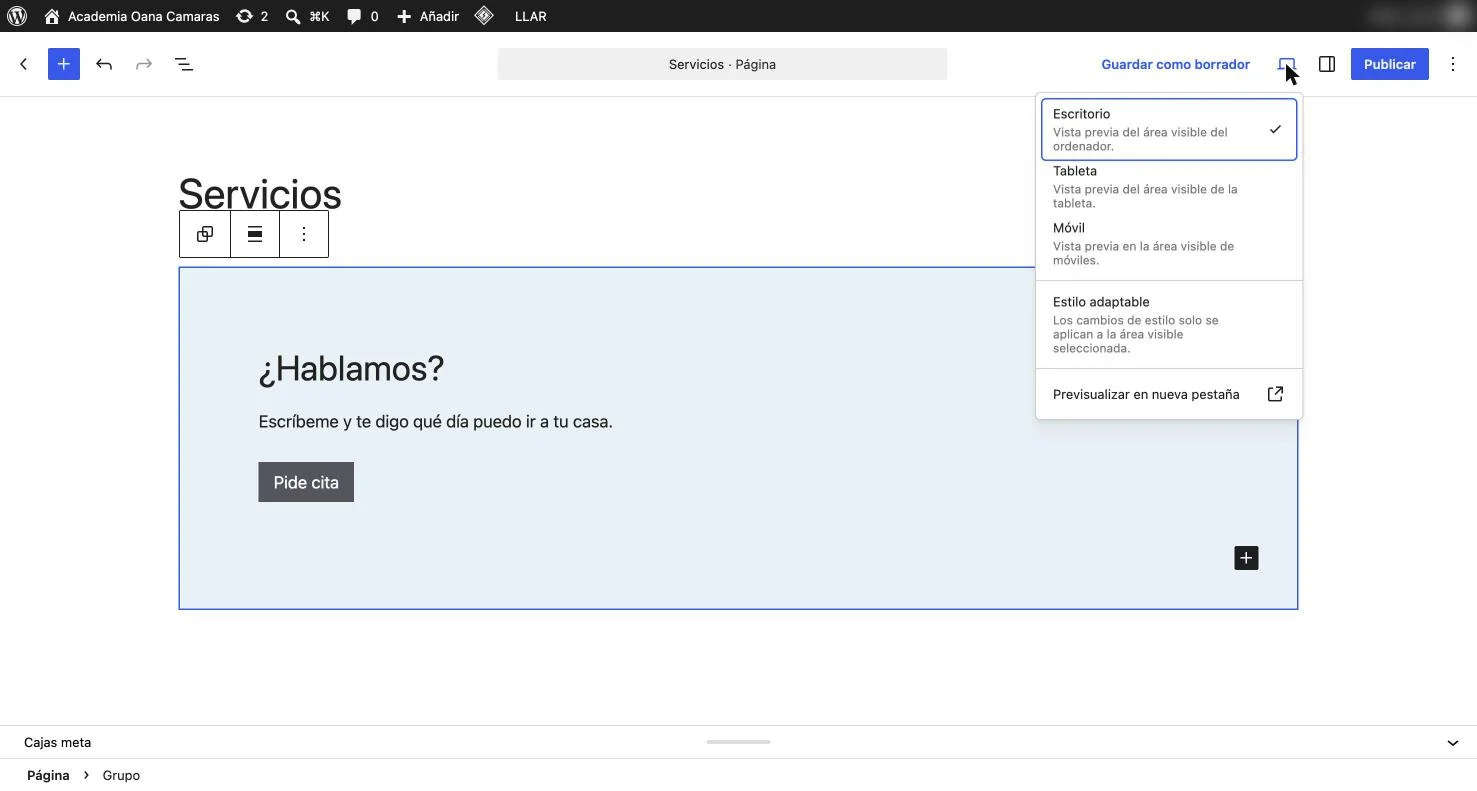Click the meta boxes resize handle bar
Image resolution: width=1477 pixels, height=791 pixels.
738,742
